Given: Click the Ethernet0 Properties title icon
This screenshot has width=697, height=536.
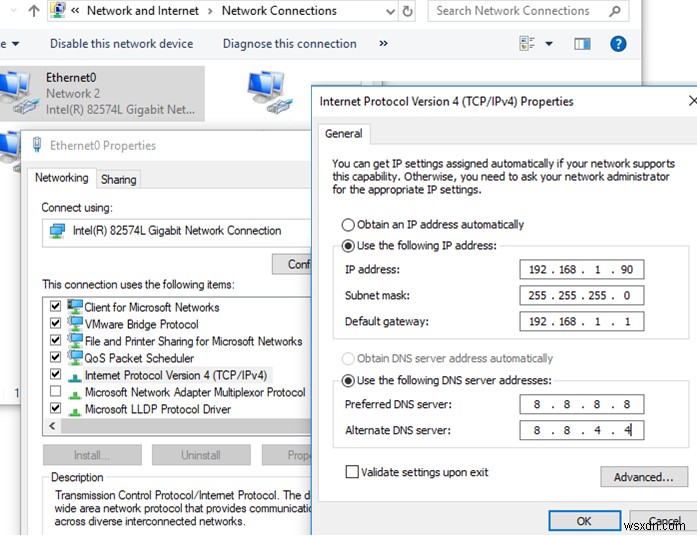Looking at the screenshot, I should (x=37, y=145).
